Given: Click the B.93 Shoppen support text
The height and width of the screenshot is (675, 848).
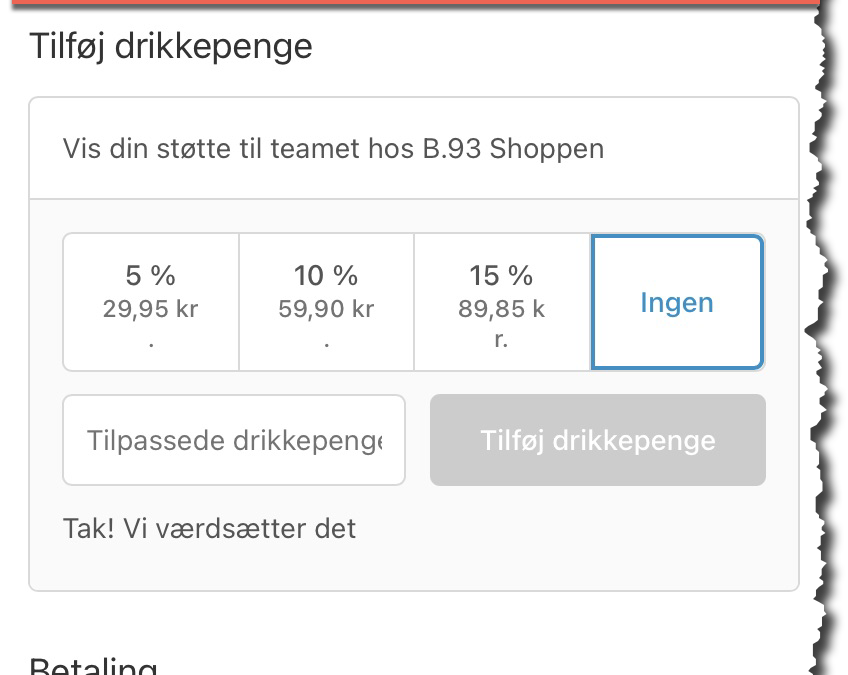Looking at the screenshot, I should click(x=333, y=149).
